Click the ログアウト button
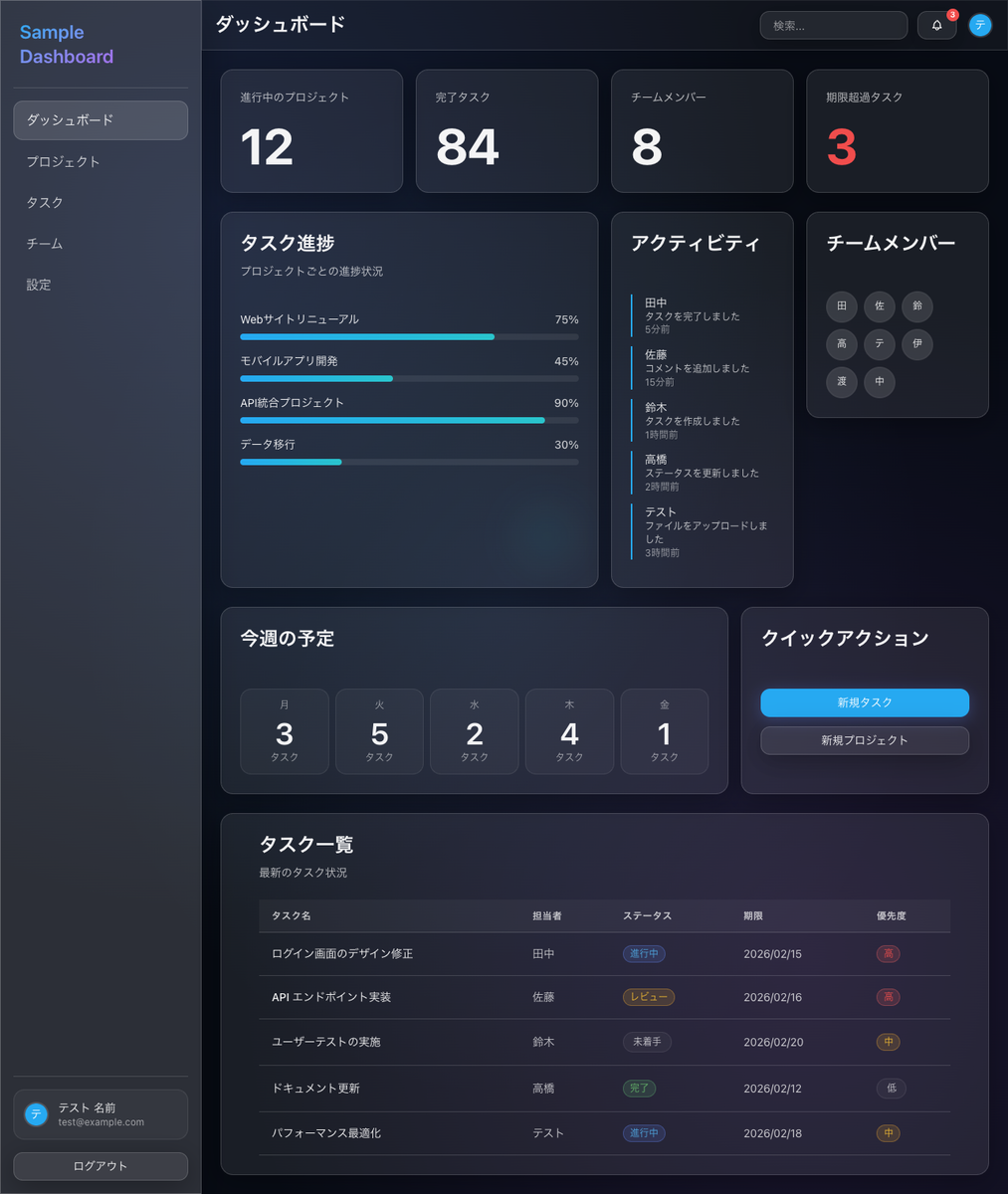Viewport: 1008px width, 1194px height. pos(101,1166)
